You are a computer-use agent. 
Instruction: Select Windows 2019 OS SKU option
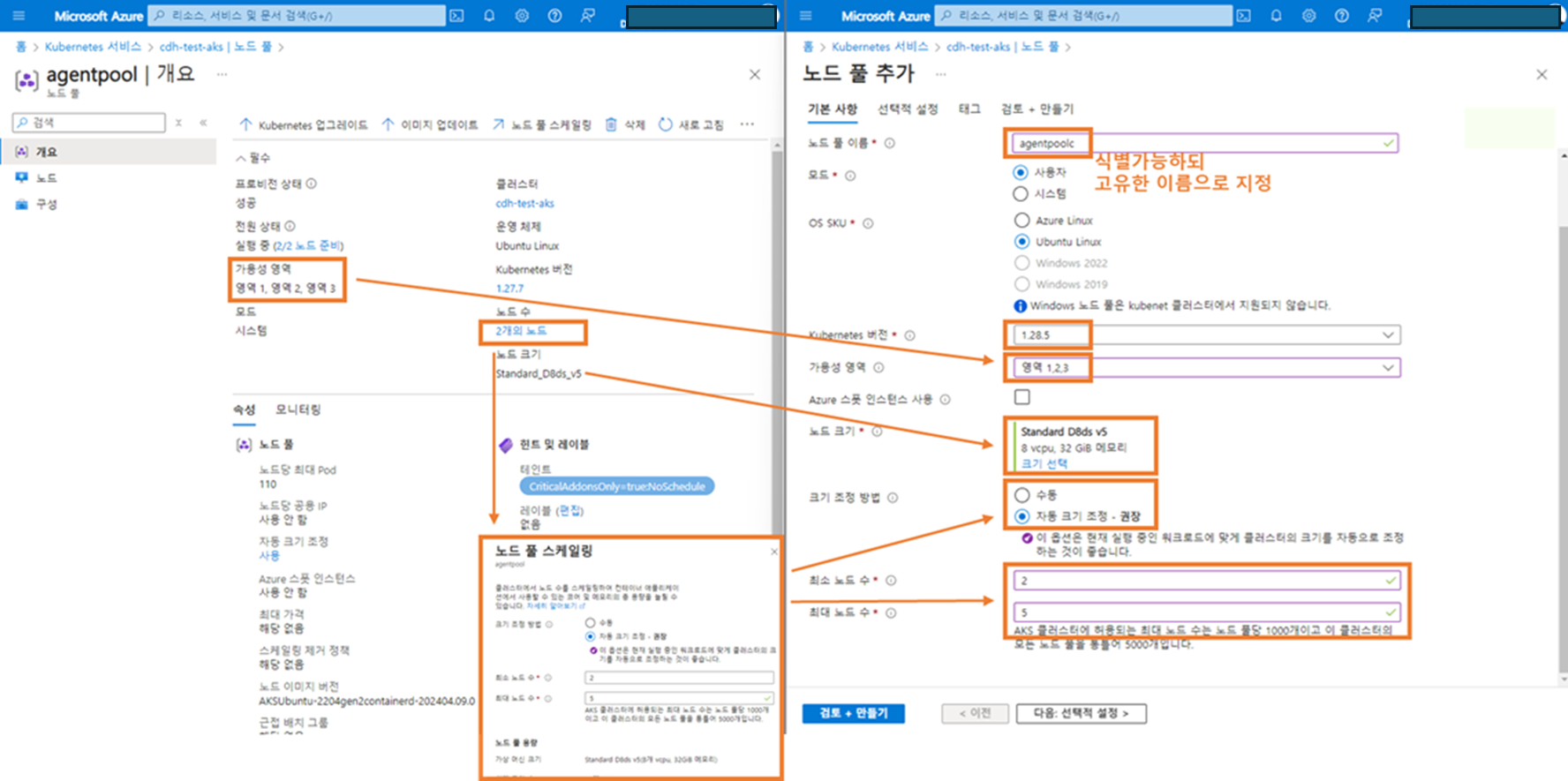pyautogui.click(x=1021, y=283)
